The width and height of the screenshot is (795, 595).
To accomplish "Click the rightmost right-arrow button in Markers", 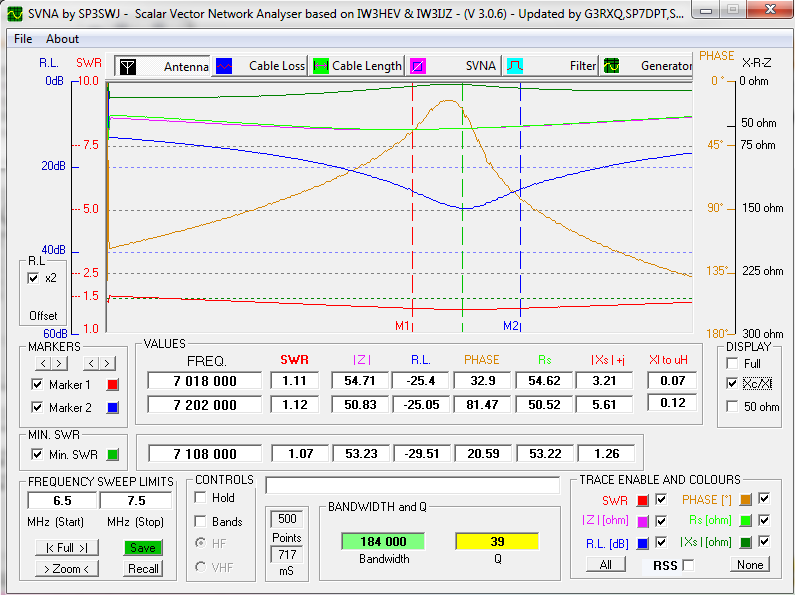I will tap(107, 363).
